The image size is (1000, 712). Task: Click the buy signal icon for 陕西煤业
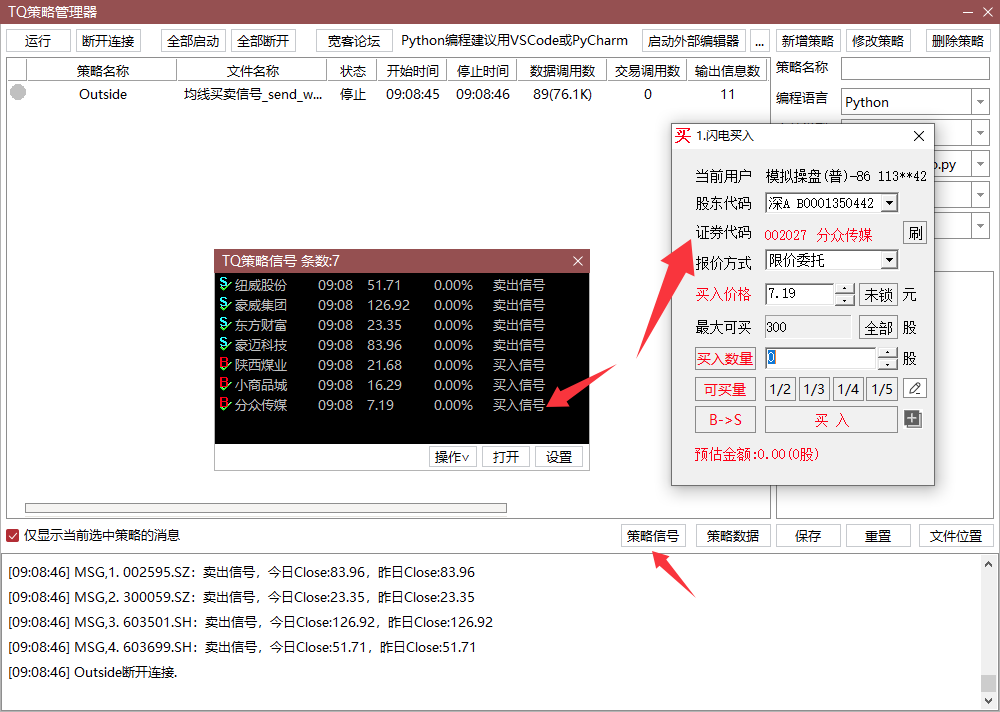[x=224, y=365]
